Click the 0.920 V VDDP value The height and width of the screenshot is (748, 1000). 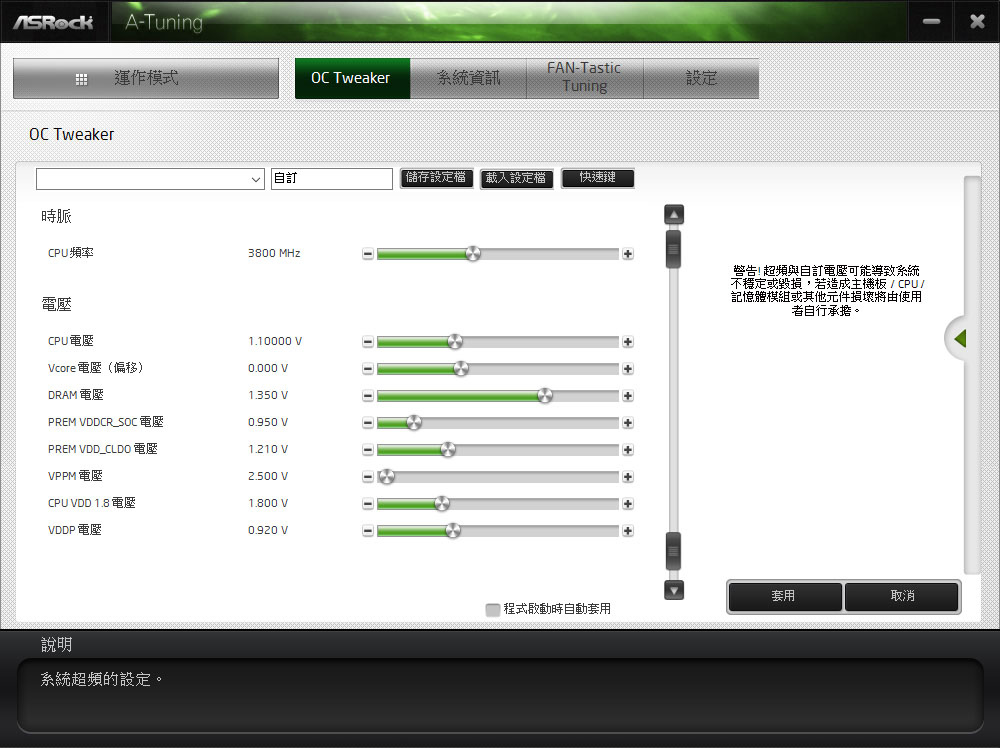coord(268,530)
